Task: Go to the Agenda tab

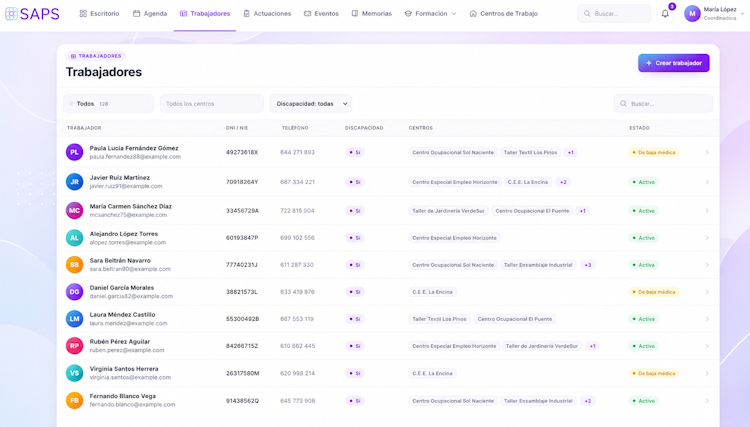Action: [x=150, y=14]
